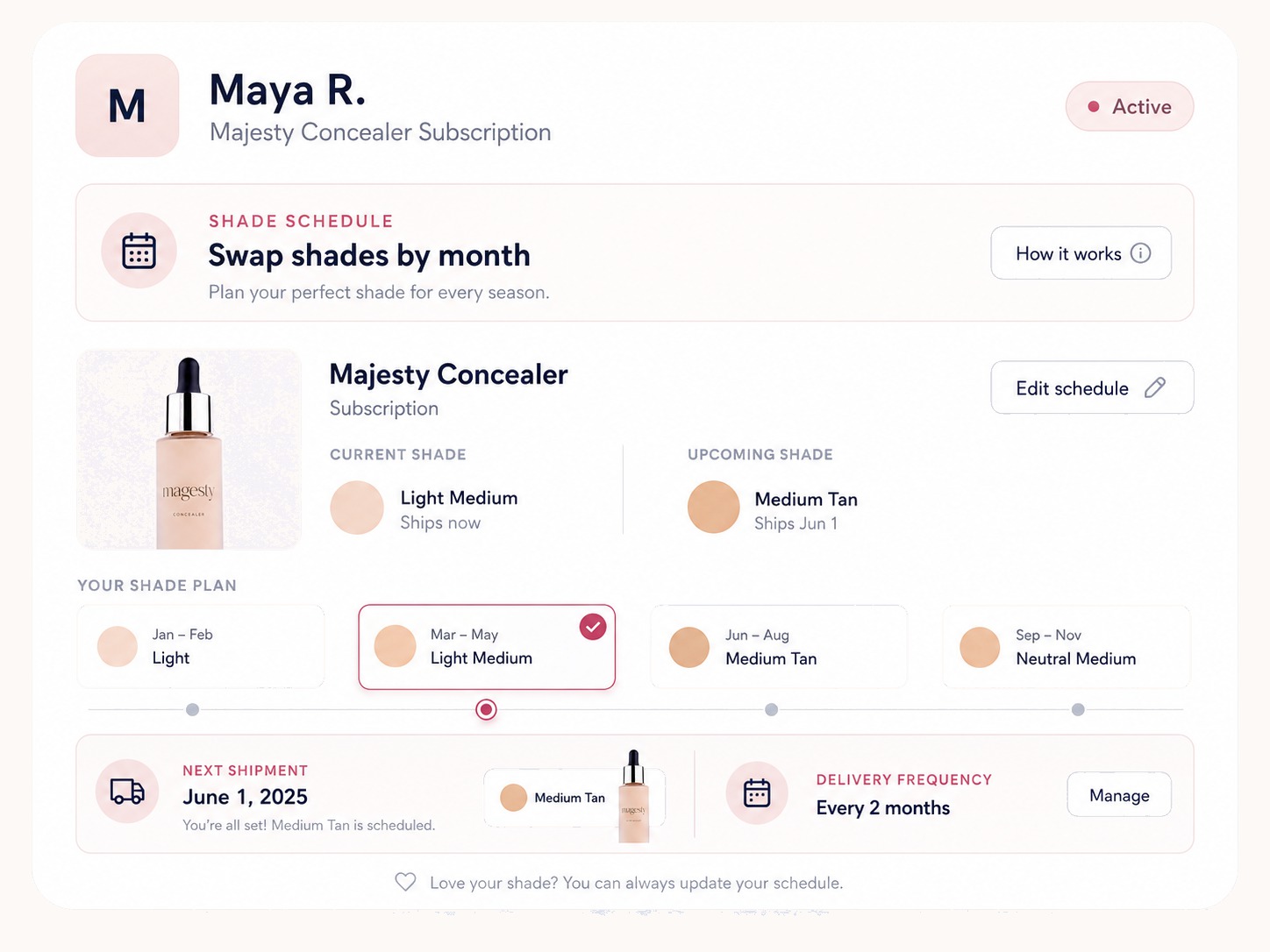Select the Mar – May Light Medium card
This screenshot has height=952, width=1270.
[487, 647]
